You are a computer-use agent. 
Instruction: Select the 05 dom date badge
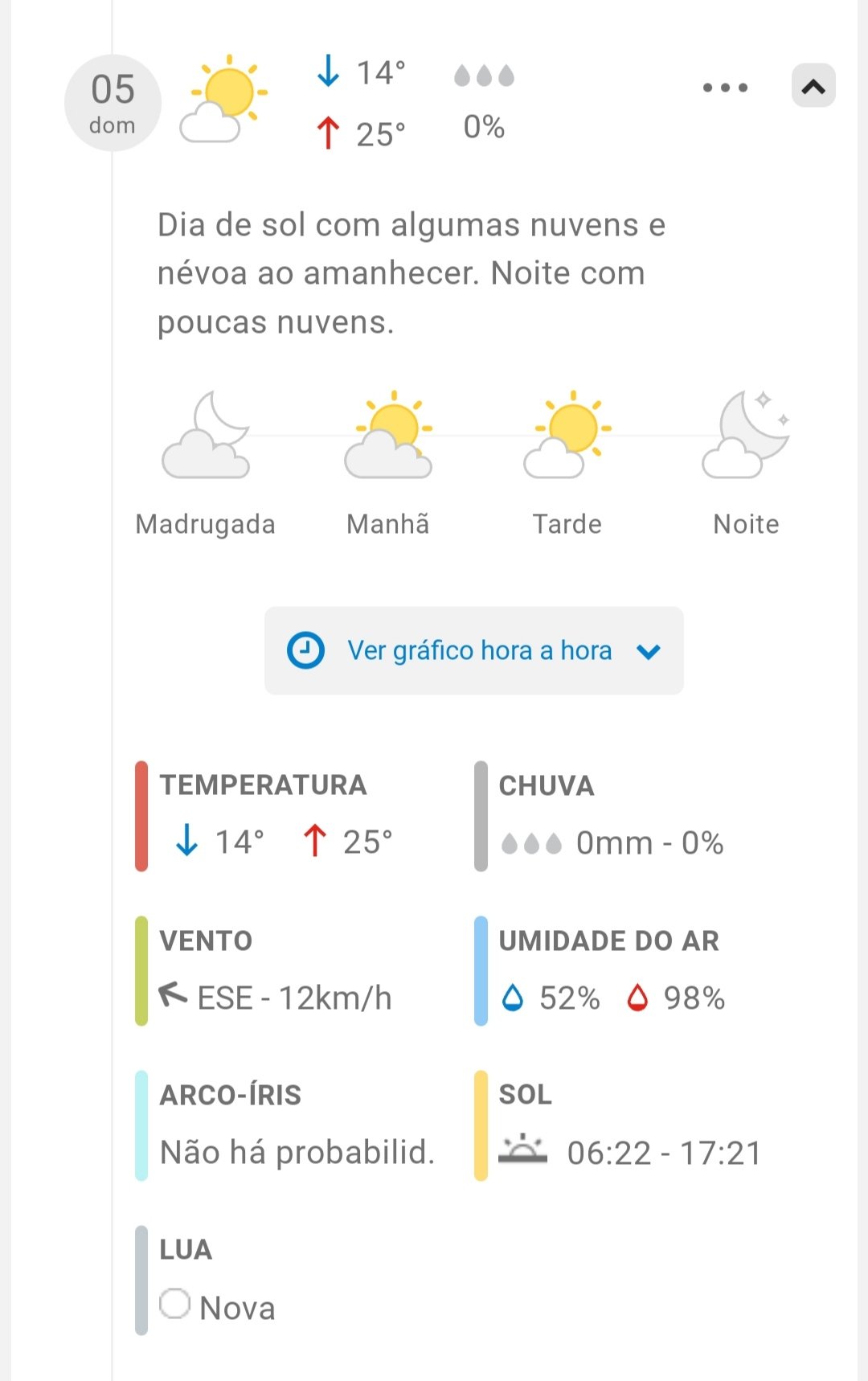pos(113,103)
